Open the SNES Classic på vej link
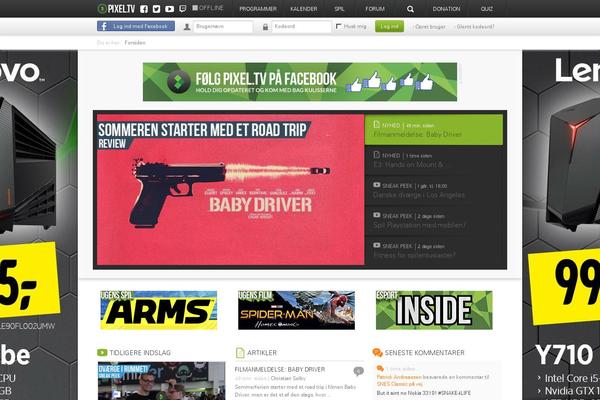The image size is (600, 400). pyautogui.click(x=399, y=384)
